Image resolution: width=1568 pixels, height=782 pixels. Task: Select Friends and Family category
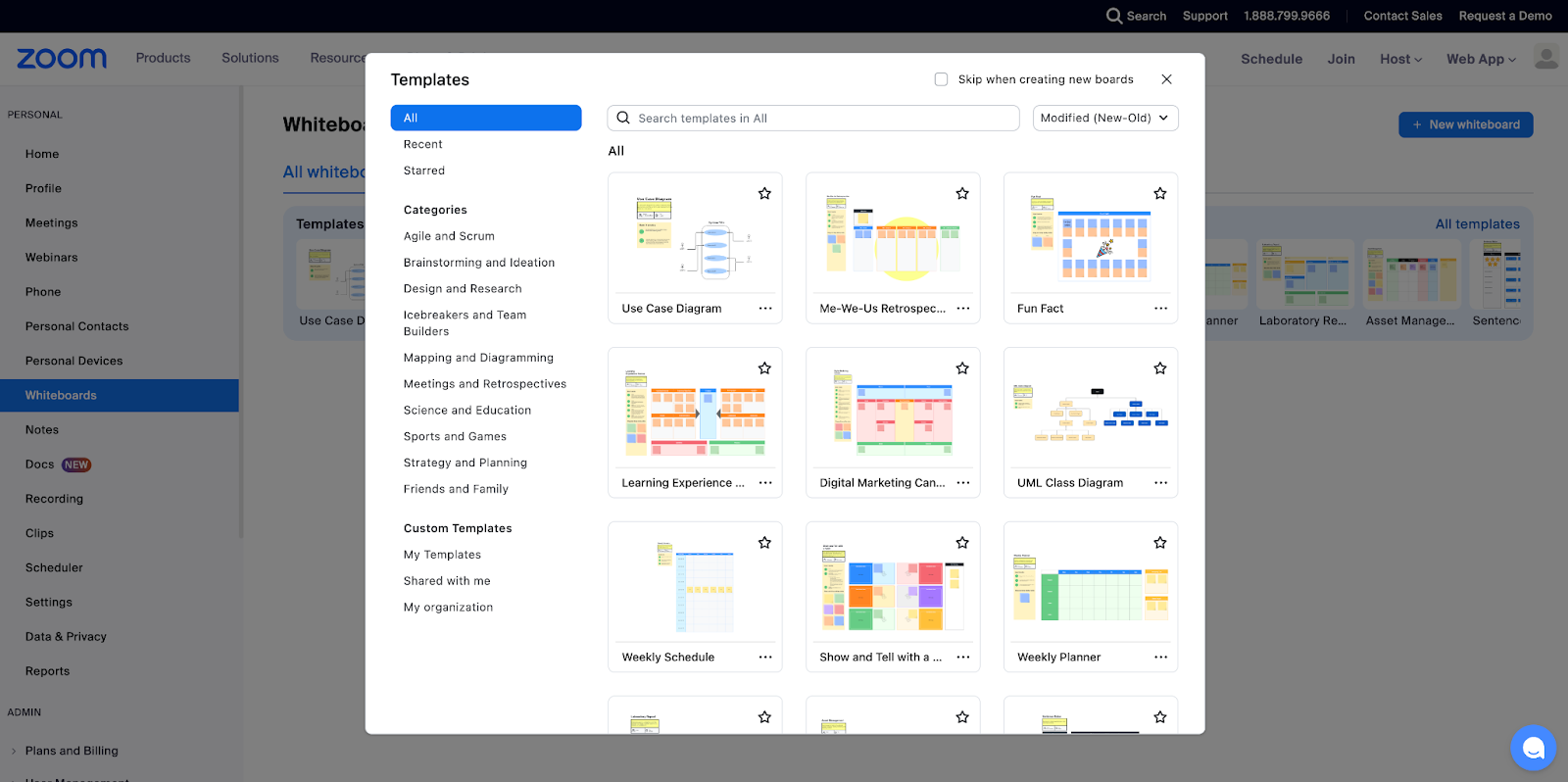click(456, 489)
